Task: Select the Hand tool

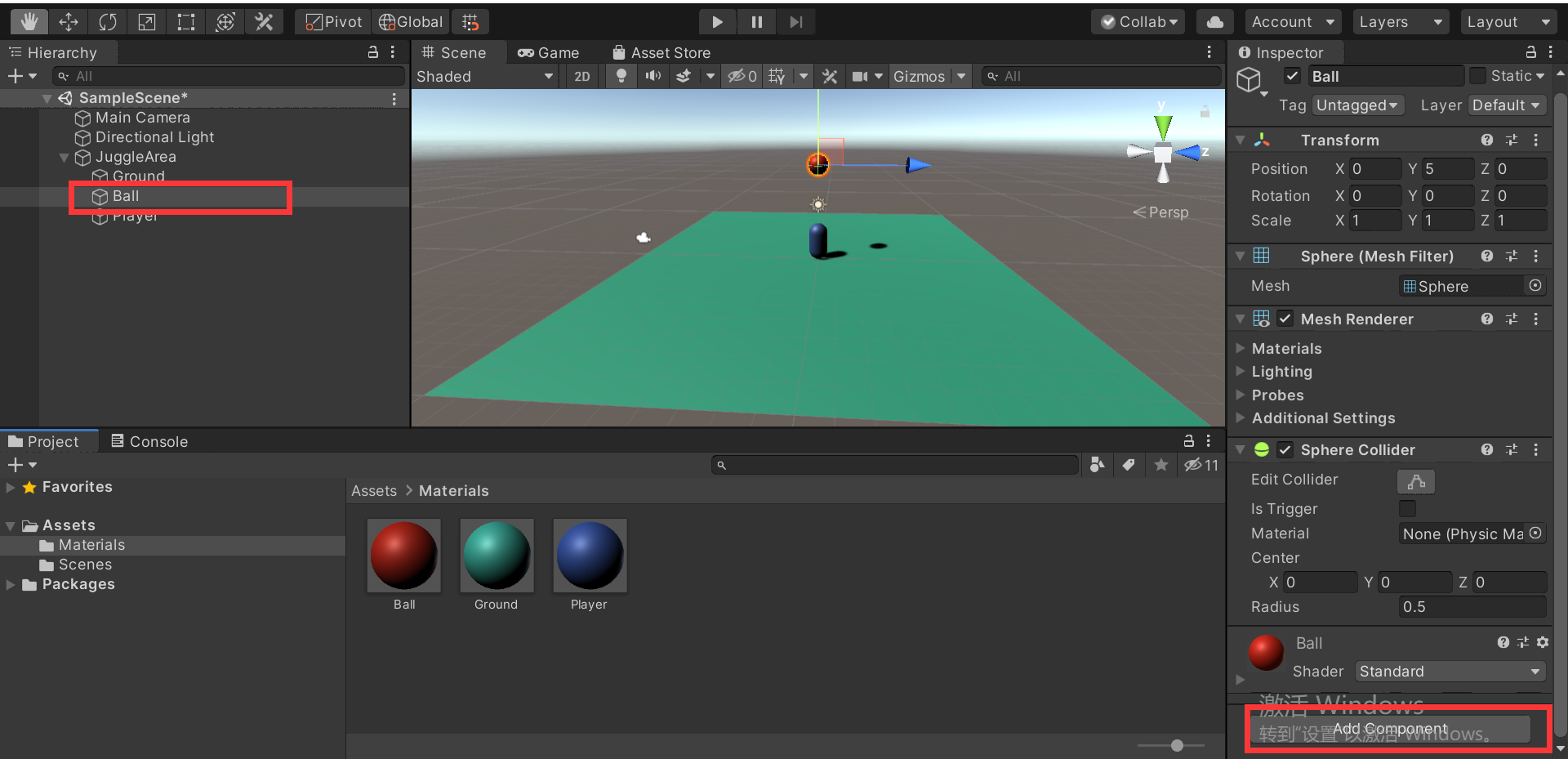Action: pyautogui.click(x=29, y=21)
